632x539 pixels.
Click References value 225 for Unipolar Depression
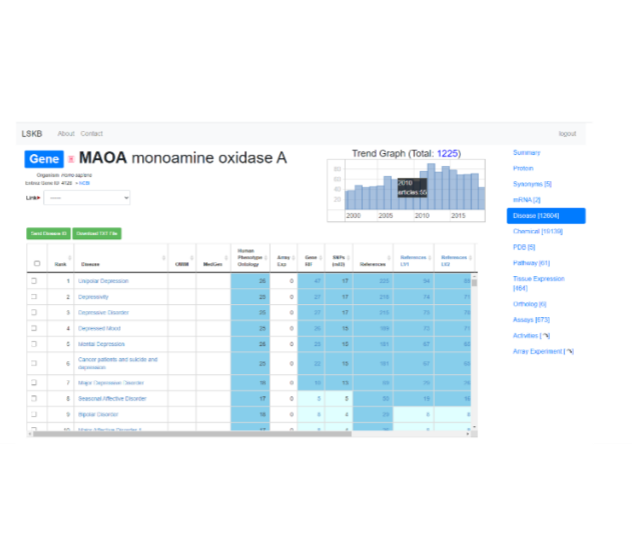point(384,281)
